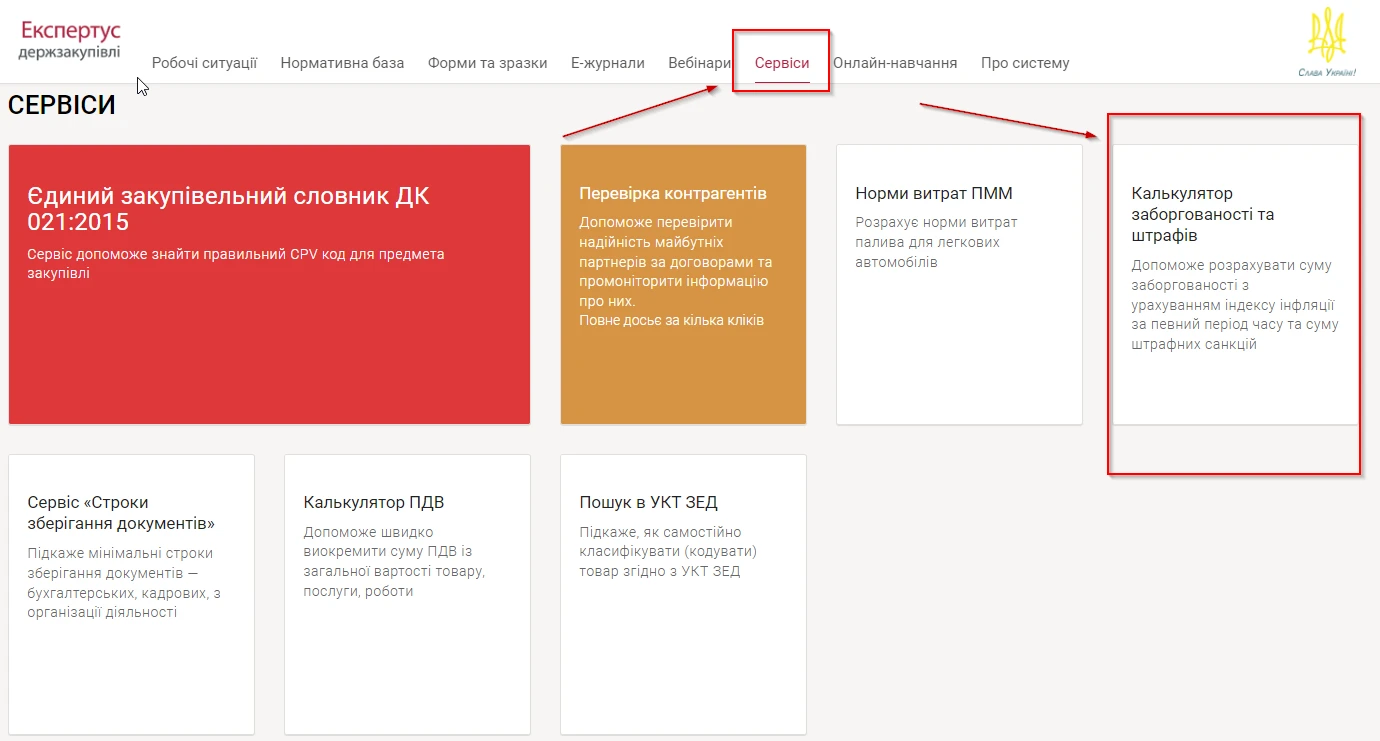Open the red Єдиний закупівельний словник card

(x=269, y=284)
